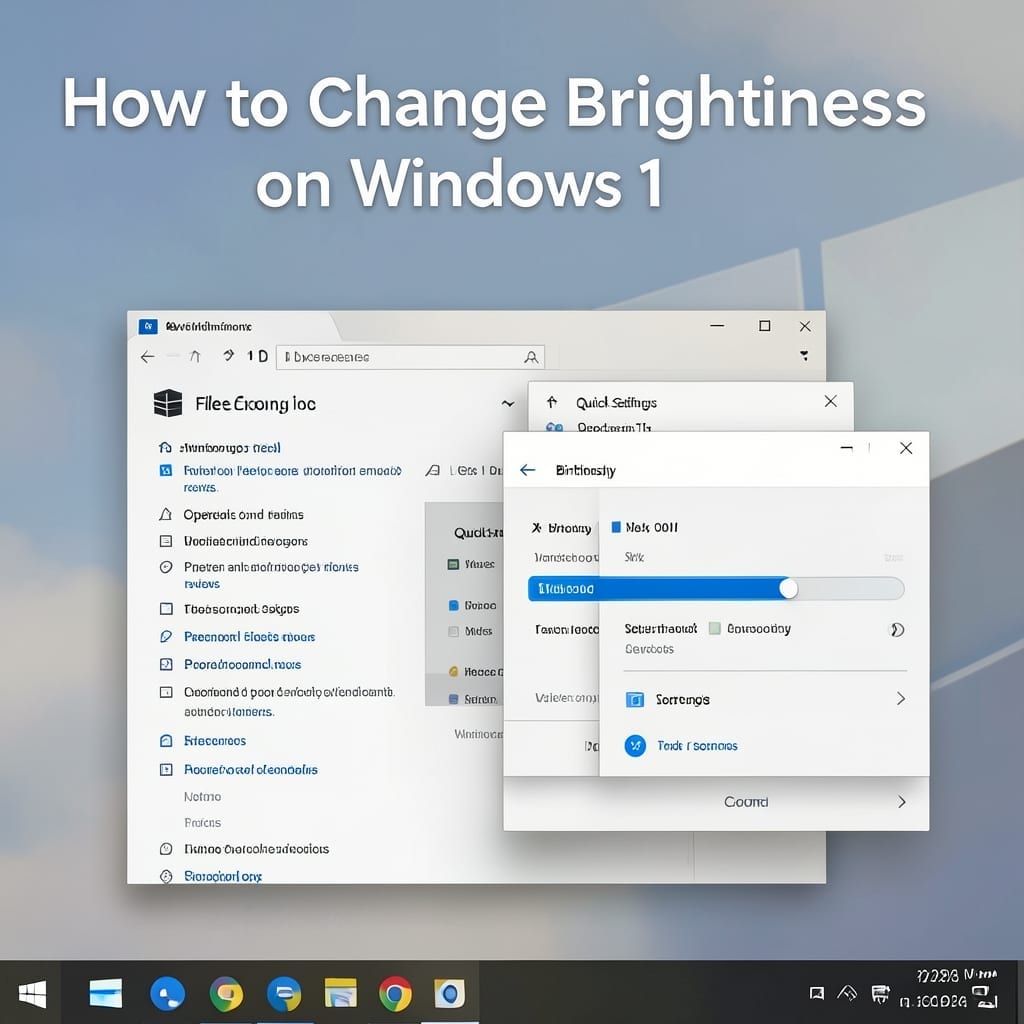Viewport: 1024px width, 1024px height.
Task: Open the network tray icon
Action: coord(847,993)
